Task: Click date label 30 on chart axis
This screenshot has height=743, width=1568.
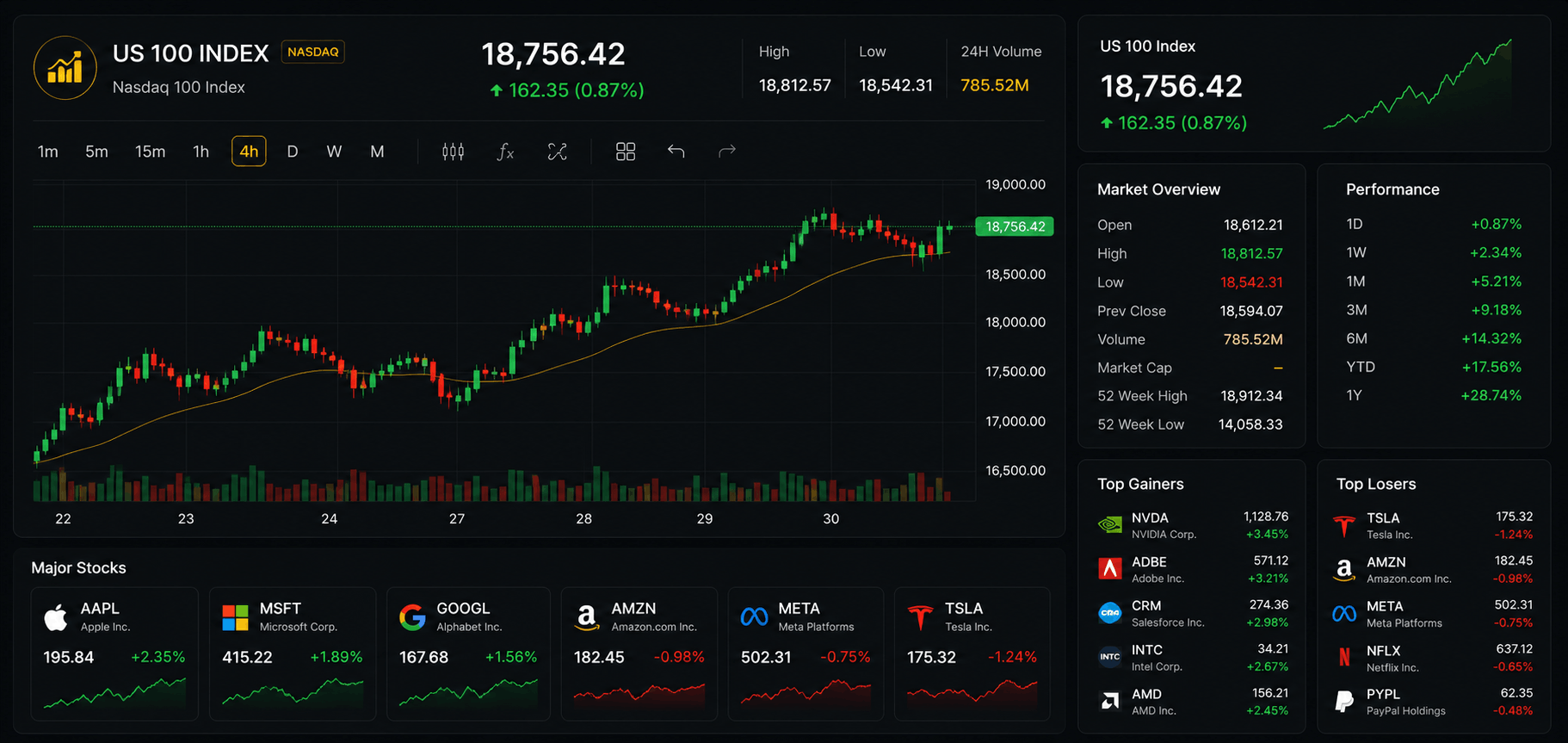Action: coord(830,518)
